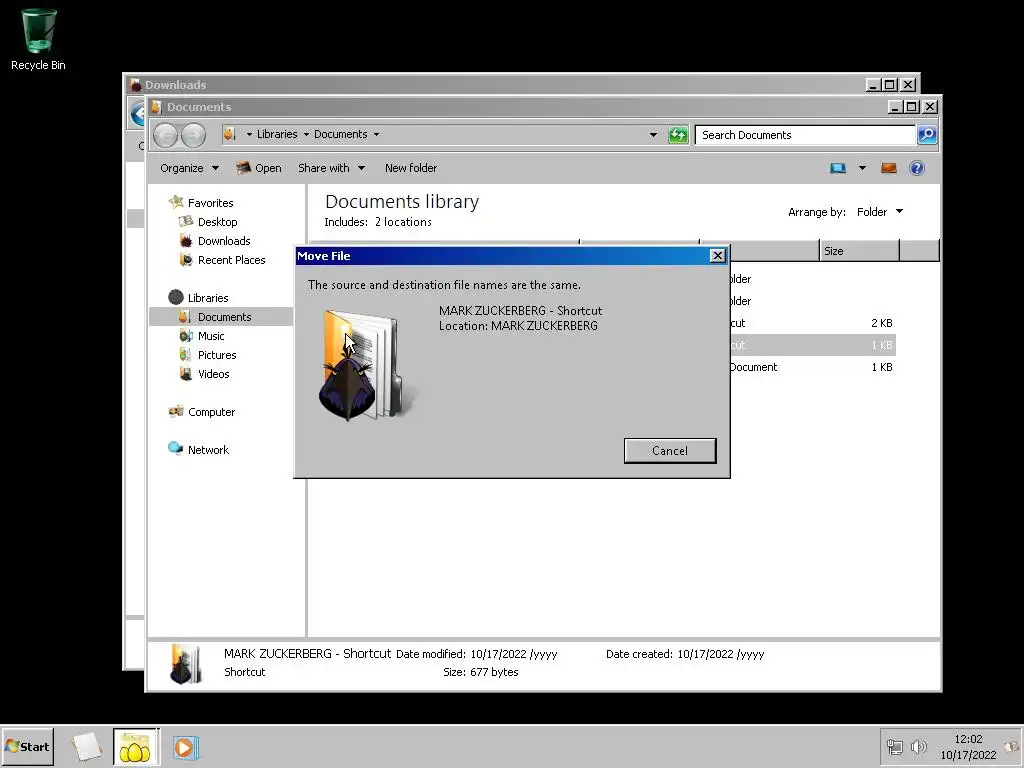Screen dimensions: 1024x768
Task: Open the Help question mark icon
Action: (917, 168)
